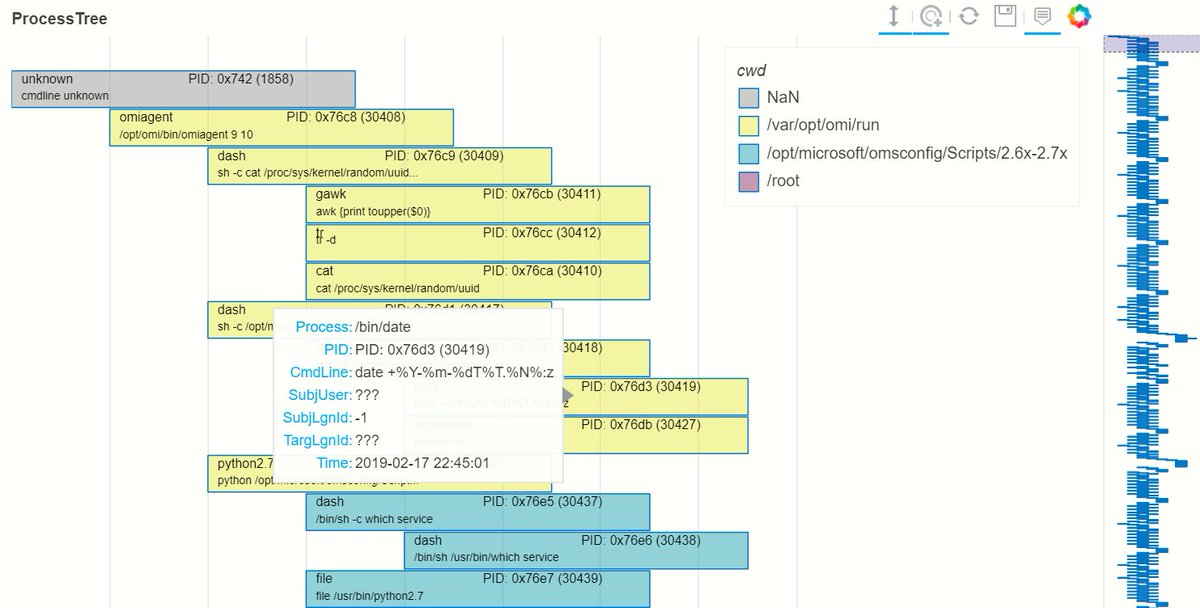
Task: Select the dash PID 30438 process box
Action: click(x=576, y=549)
